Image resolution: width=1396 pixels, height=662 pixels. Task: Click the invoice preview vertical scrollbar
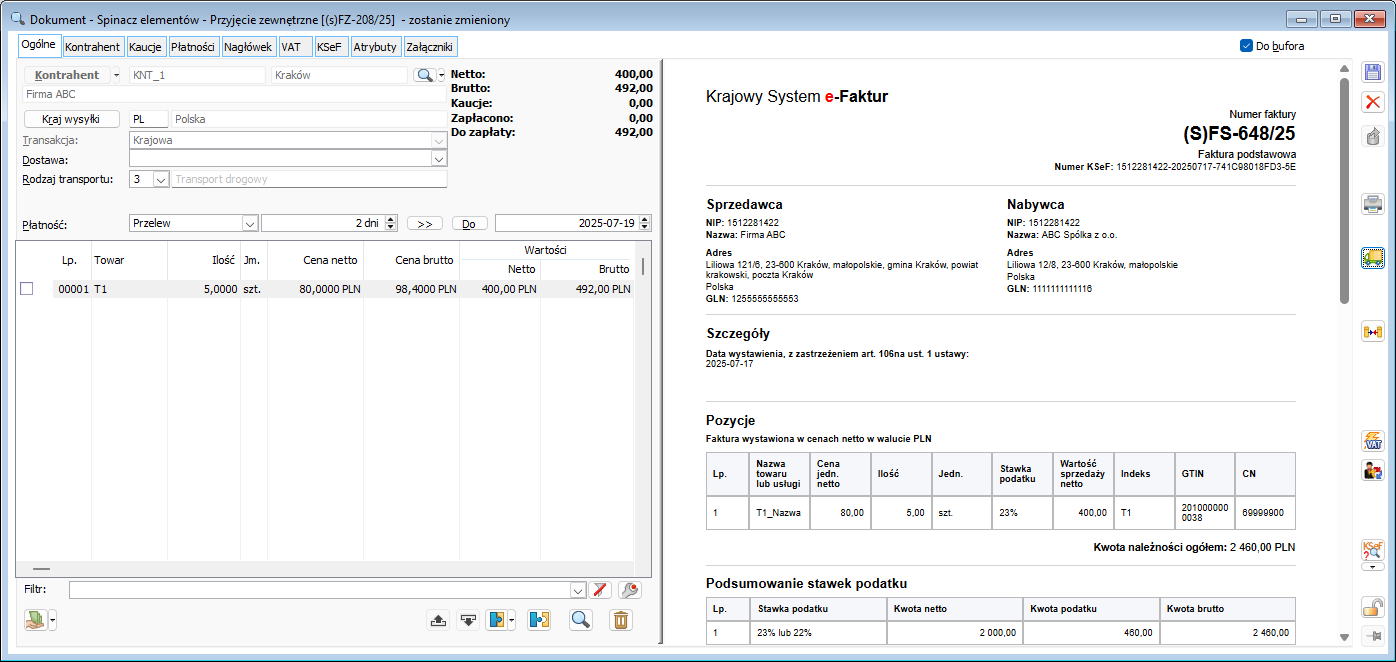point(1345,188)
